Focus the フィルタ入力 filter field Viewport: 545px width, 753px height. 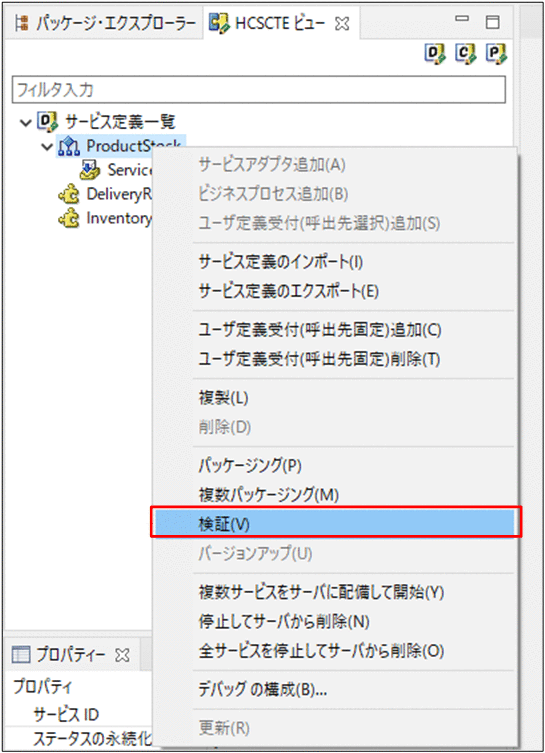click(258, 89)
